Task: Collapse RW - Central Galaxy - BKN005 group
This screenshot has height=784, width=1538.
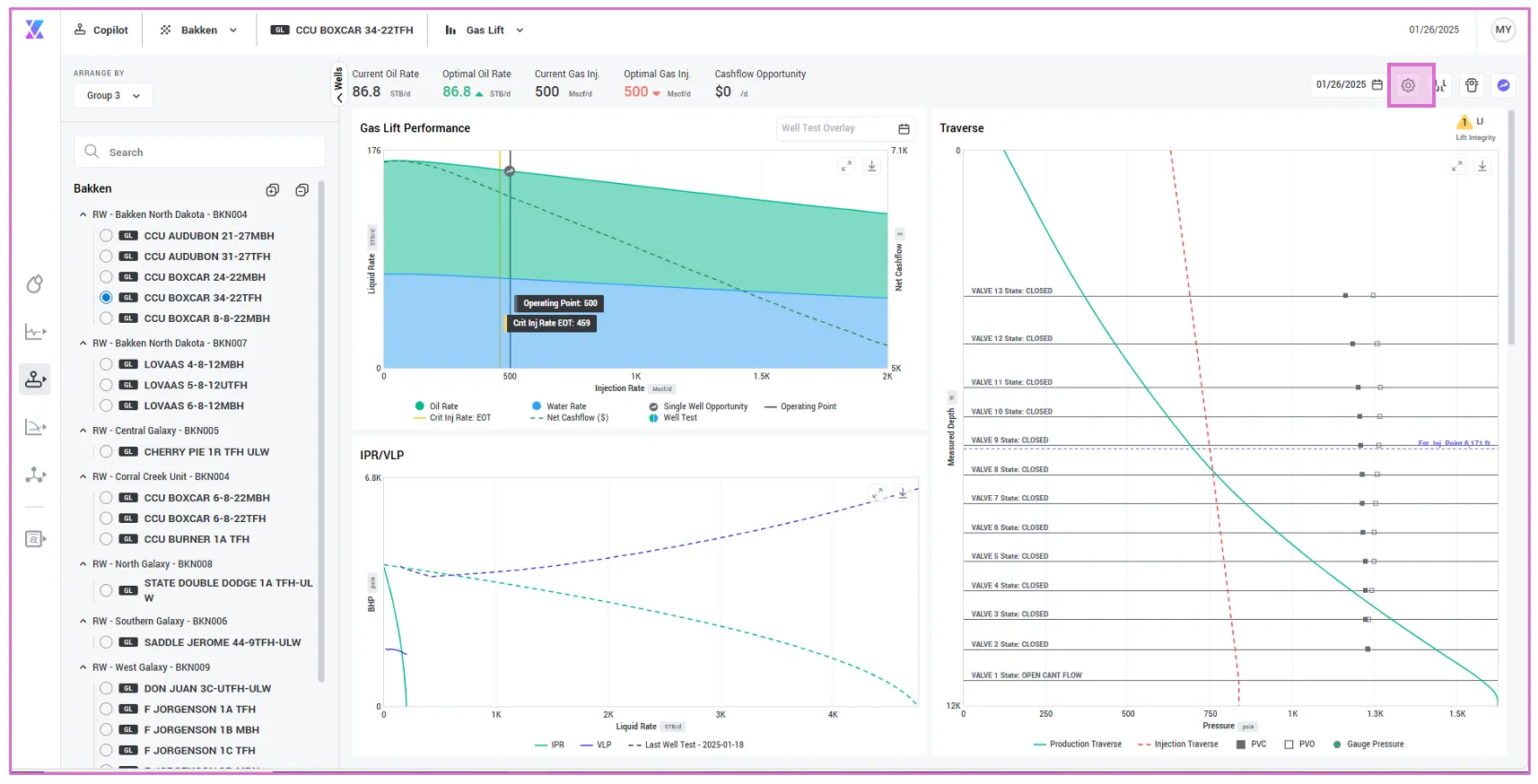Action: tap(83, 431)
